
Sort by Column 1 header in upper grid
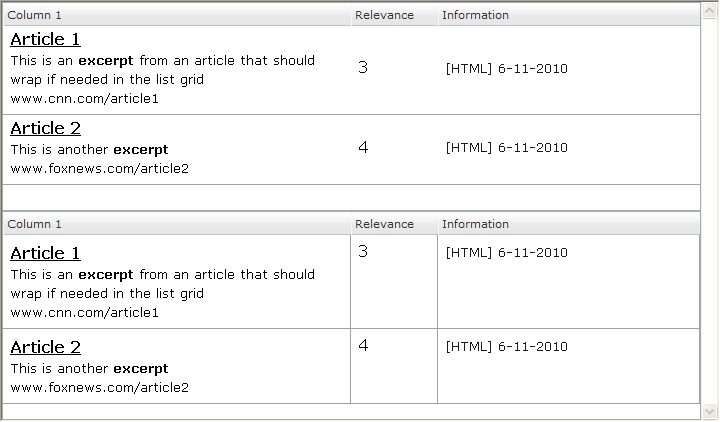click(34, 15)
